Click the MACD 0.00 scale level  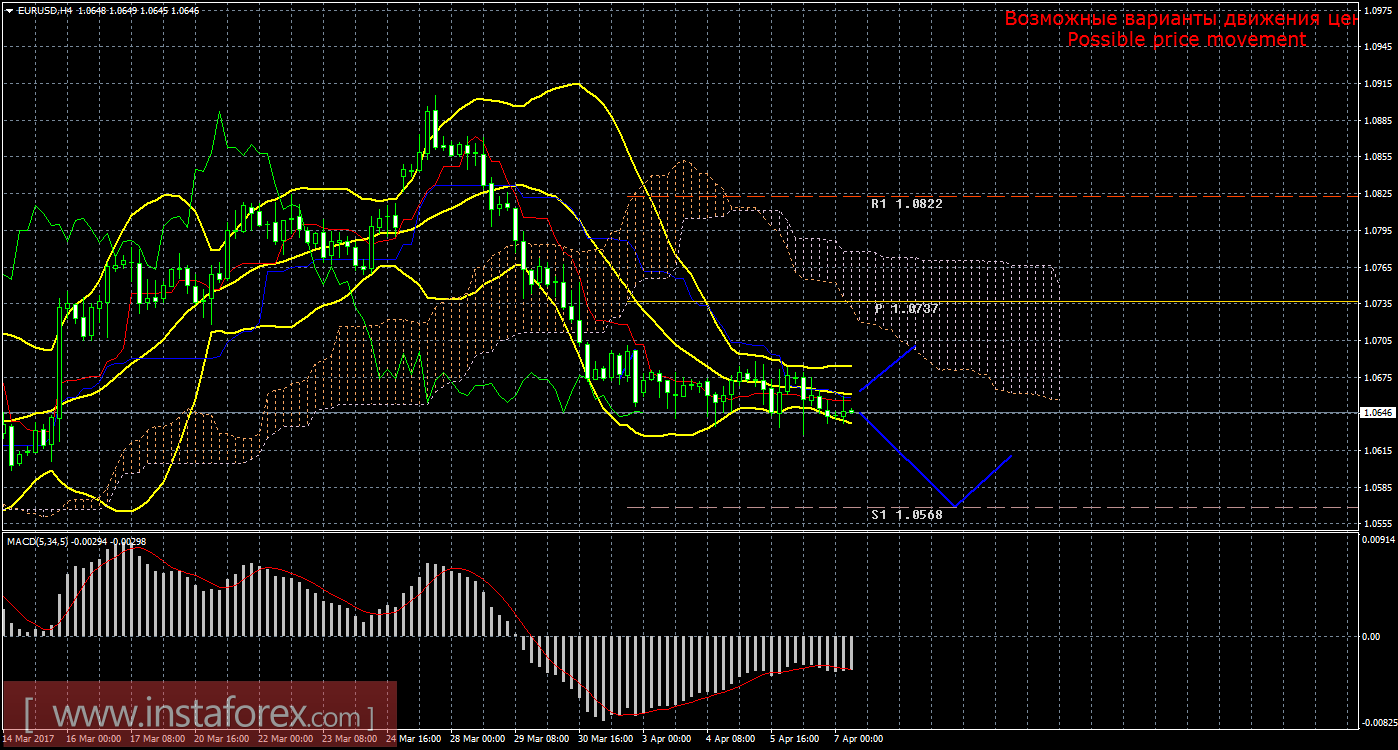point(1372,636)
